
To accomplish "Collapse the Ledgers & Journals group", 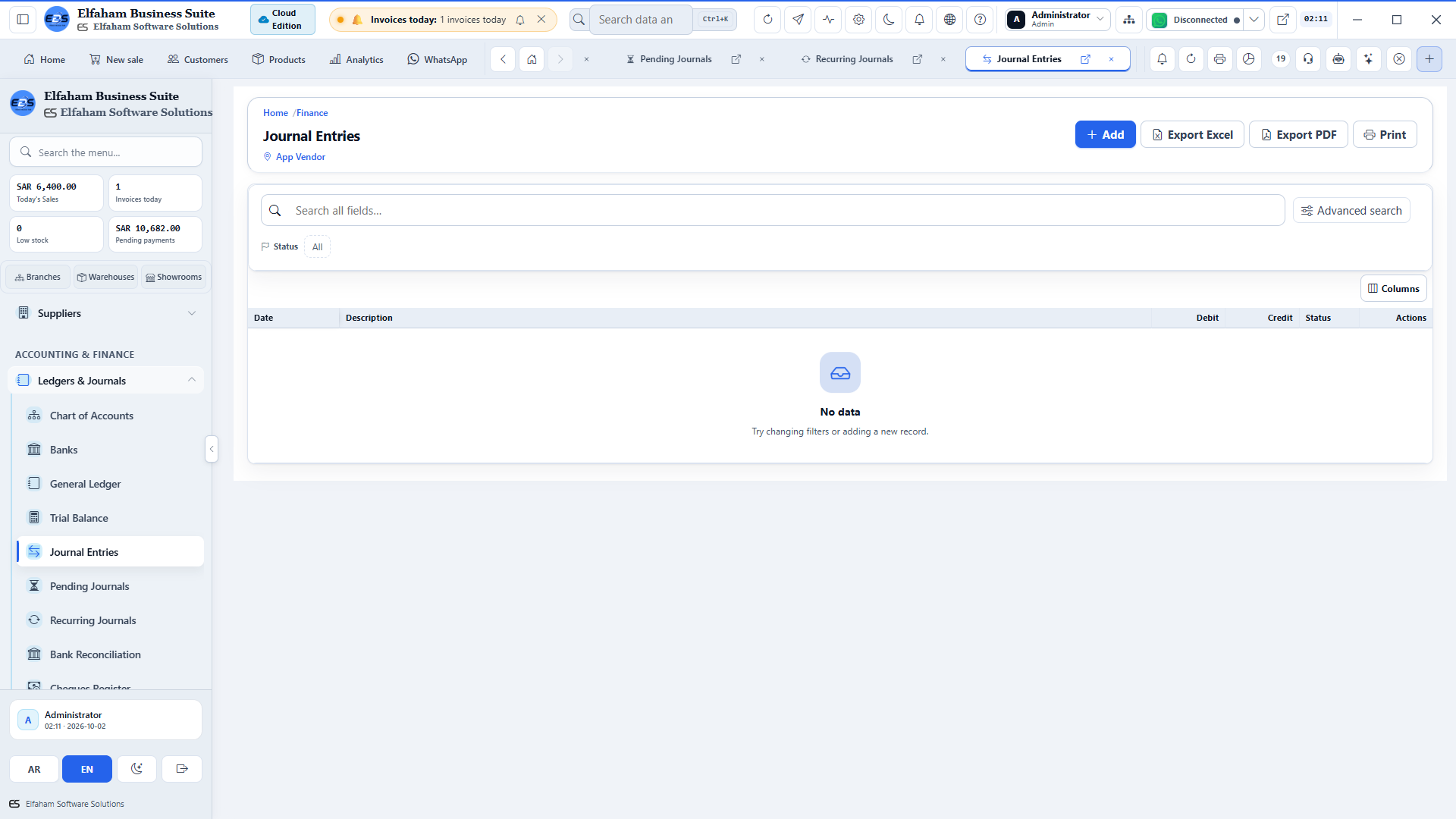I will pyautogui.click(x=106, y=381).
